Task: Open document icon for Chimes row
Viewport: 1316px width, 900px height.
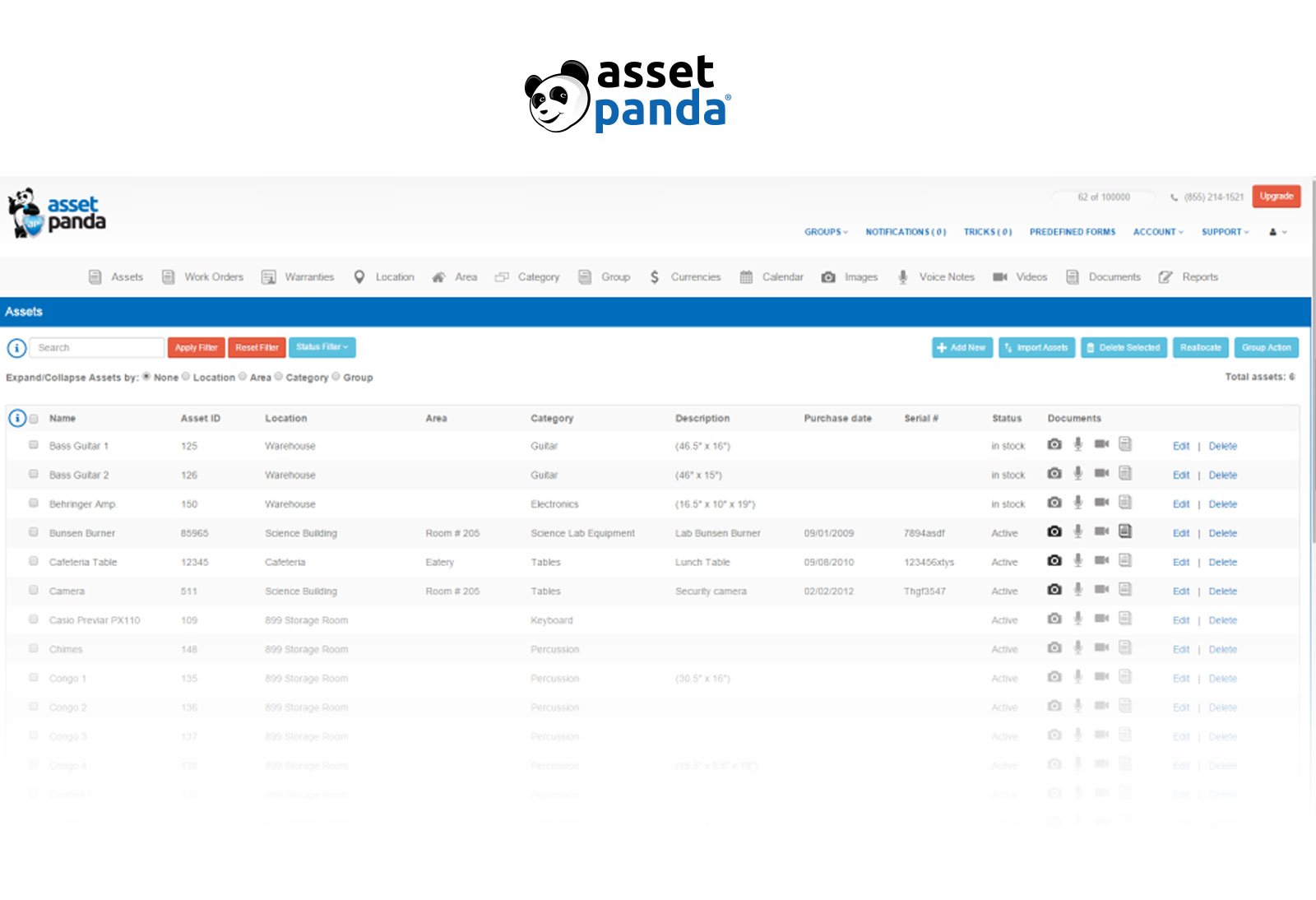Action: [x=1125, y=647]
